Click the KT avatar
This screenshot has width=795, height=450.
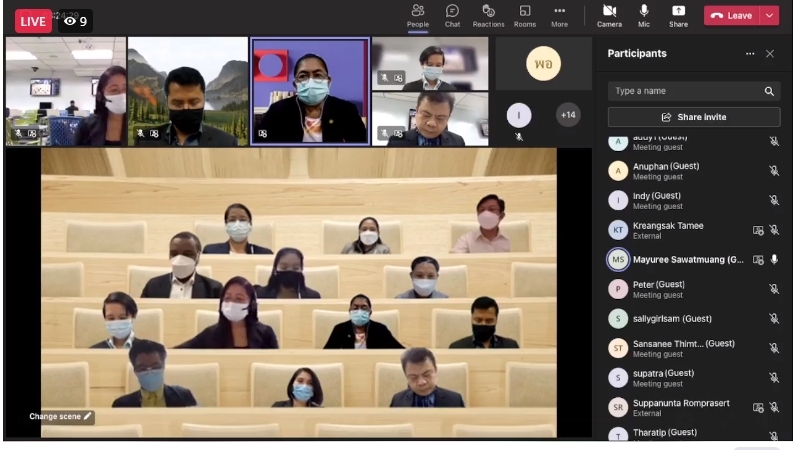618,230
